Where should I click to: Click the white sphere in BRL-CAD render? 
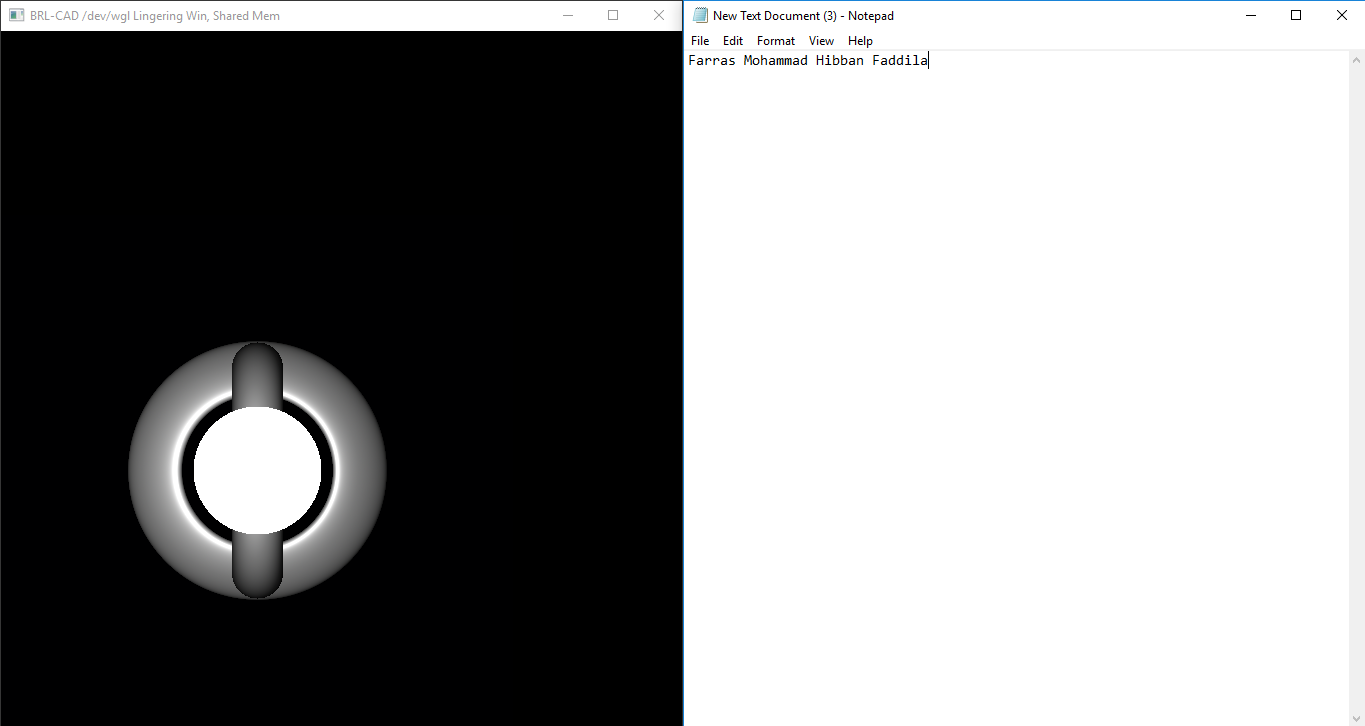point(257,470)
